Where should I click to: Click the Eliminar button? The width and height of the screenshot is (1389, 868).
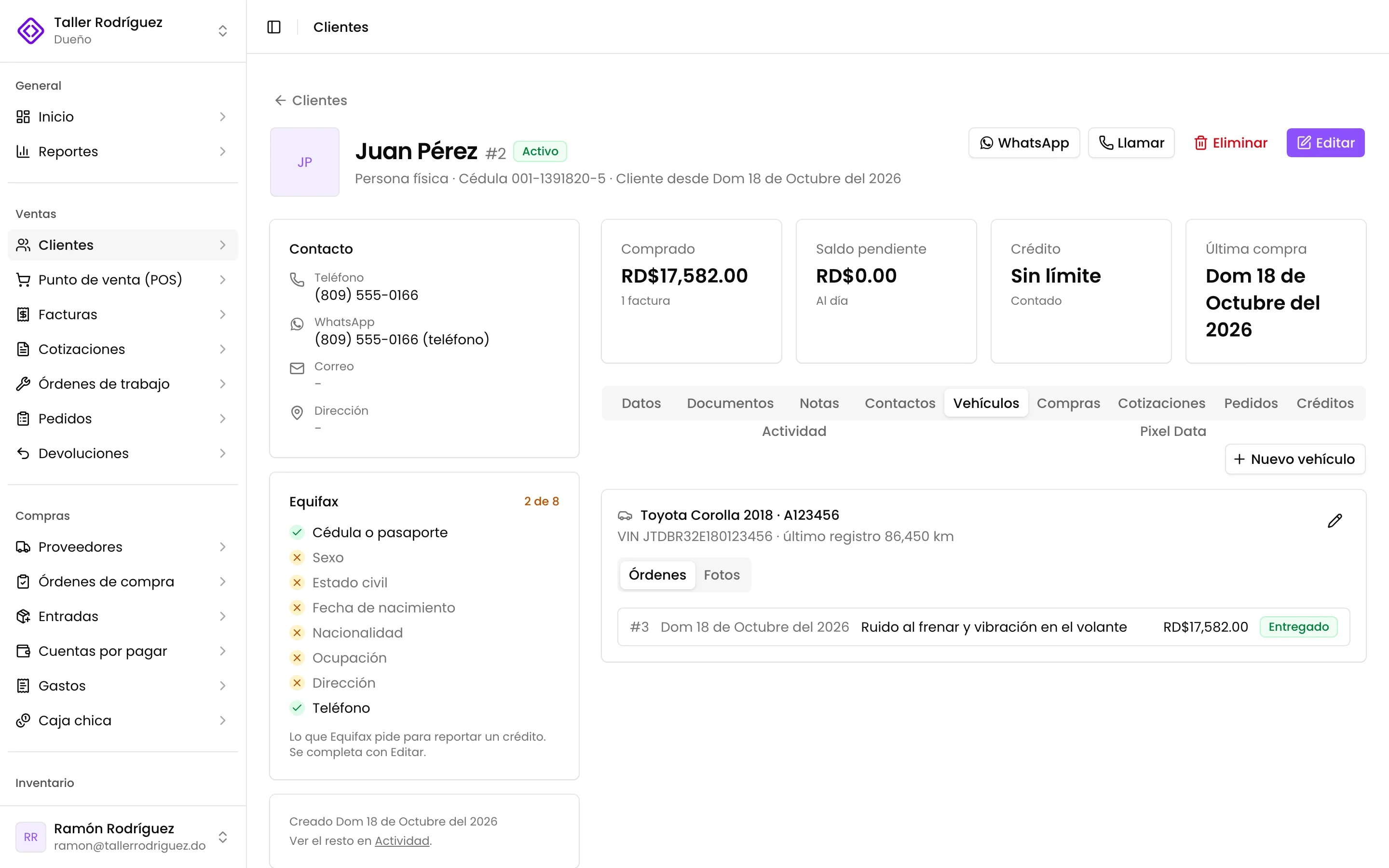pyautogui.click(x=1231, y=142)
